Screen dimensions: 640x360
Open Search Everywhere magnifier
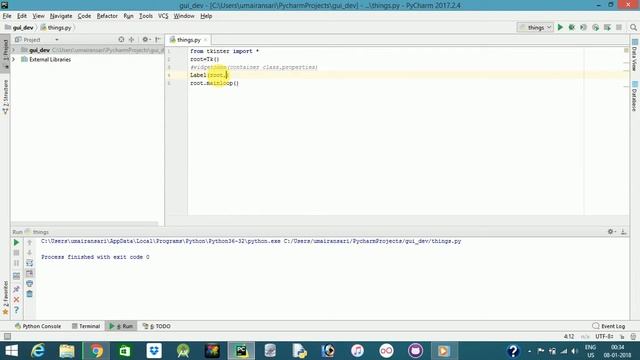tap(633, 27)
